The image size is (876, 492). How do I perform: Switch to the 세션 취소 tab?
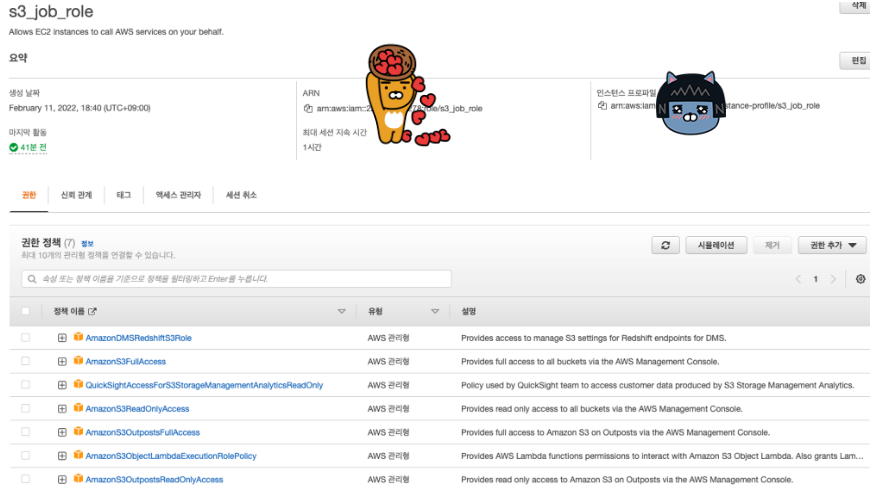[241, 195]
